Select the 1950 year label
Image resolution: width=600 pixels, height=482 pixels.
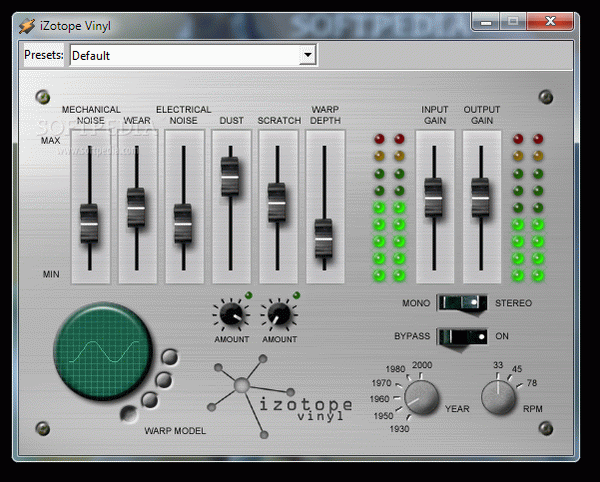383,415
